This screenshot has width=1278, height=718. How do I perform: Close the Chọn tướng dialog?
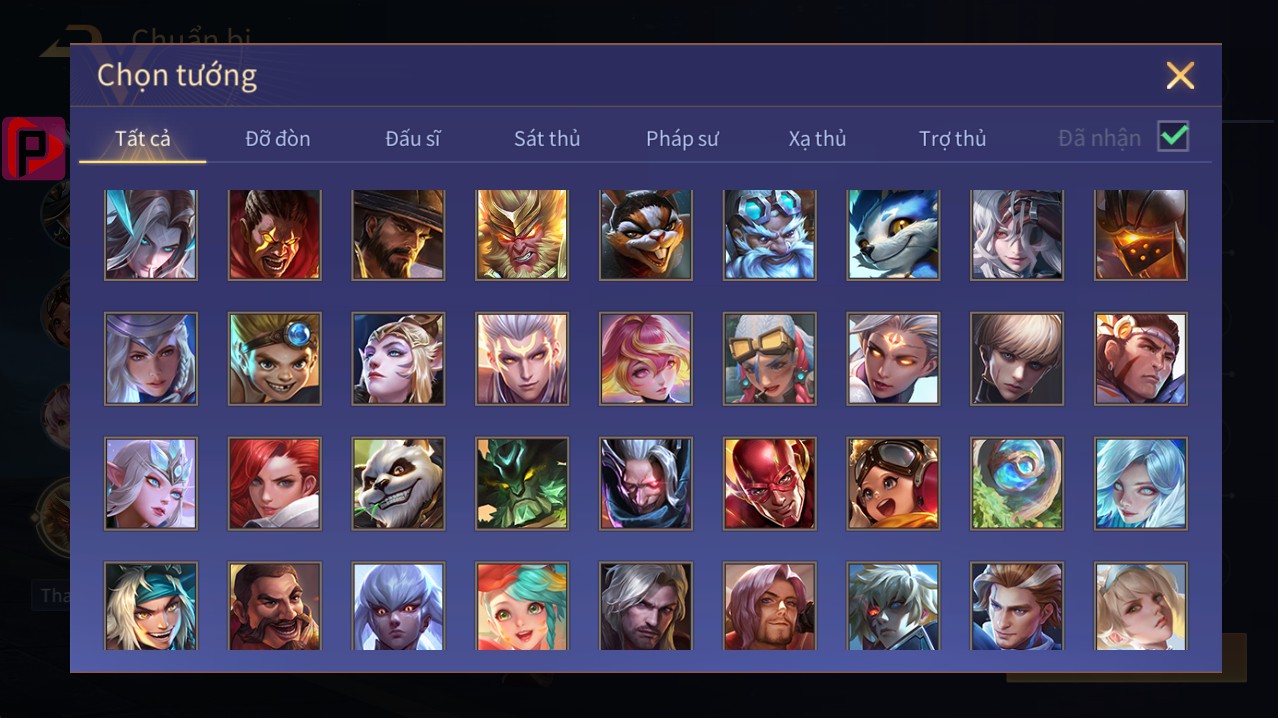[x=1180, y=75]
